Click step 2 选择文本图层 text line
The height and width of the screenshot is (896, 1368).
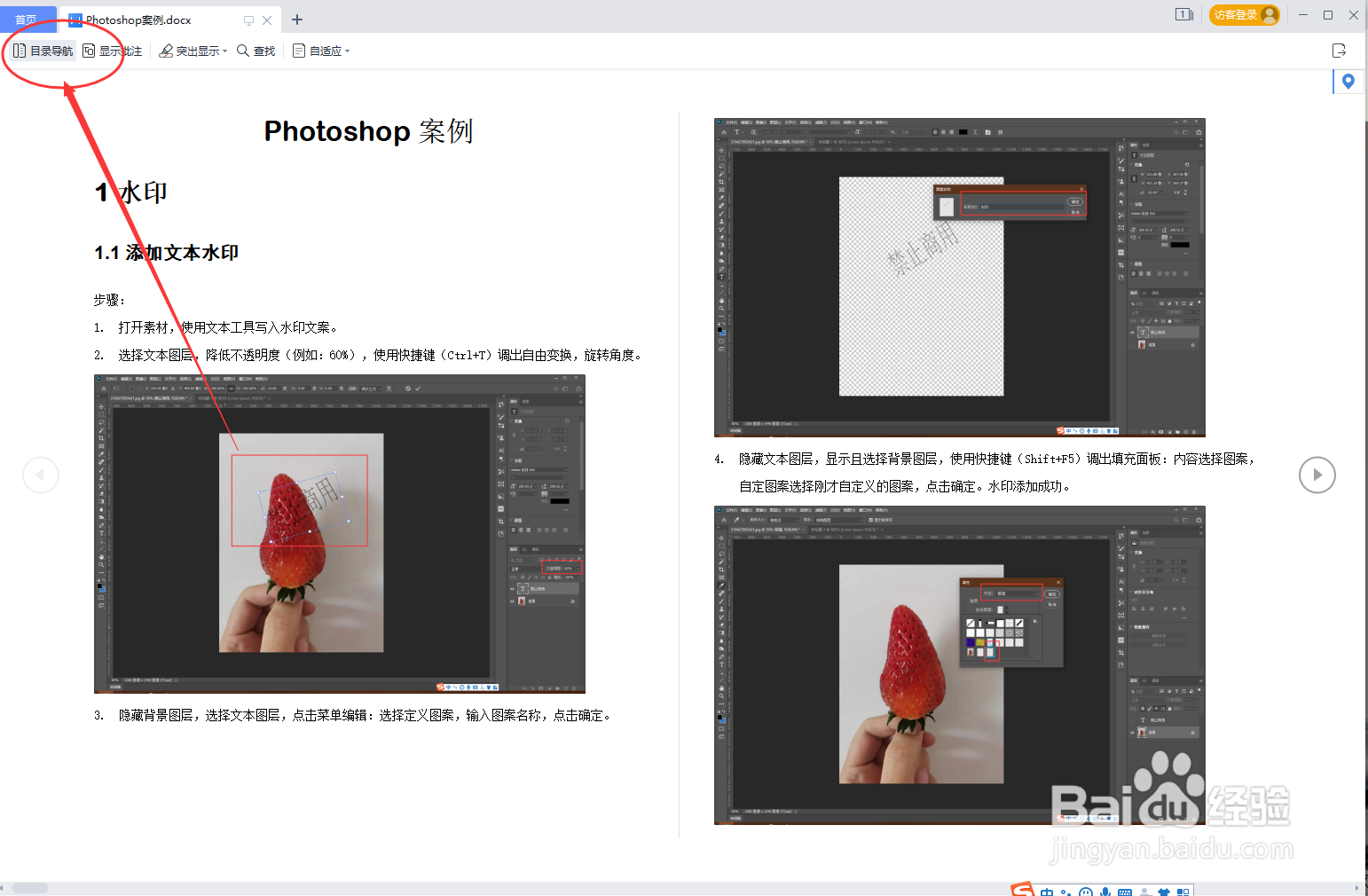pos(368,355)
